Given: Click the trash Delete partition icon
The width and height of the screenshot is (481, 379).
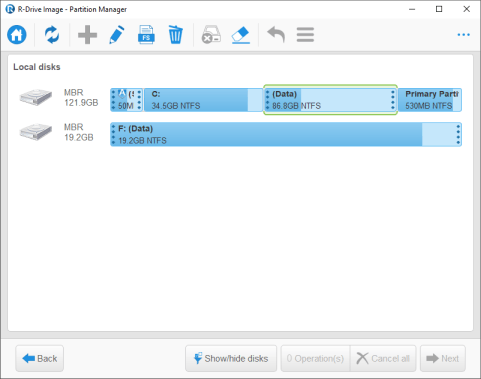Looking at the screenshot, I should pos(175,35).
